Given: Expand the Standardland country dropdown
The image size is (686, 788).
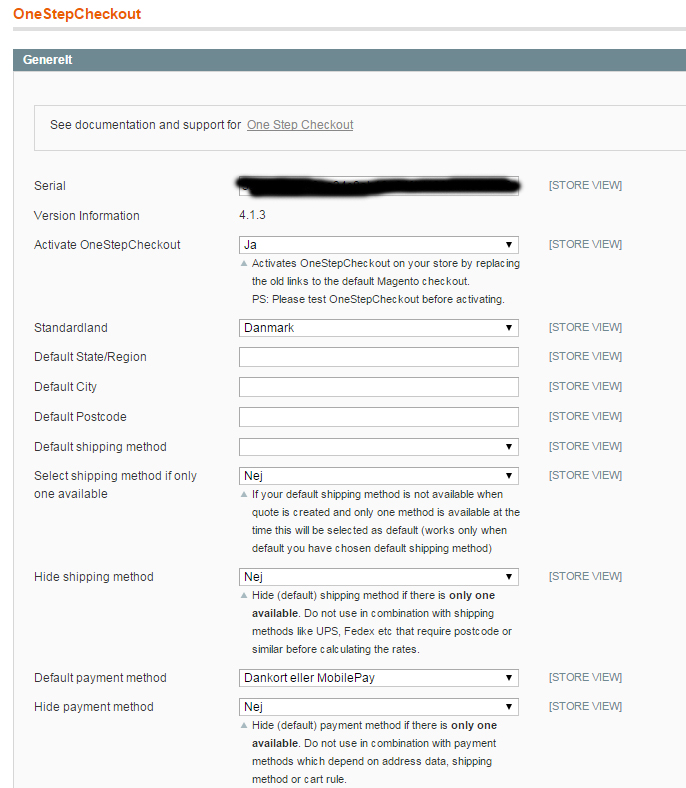Looking at the screenshot, I should (378, 328).
